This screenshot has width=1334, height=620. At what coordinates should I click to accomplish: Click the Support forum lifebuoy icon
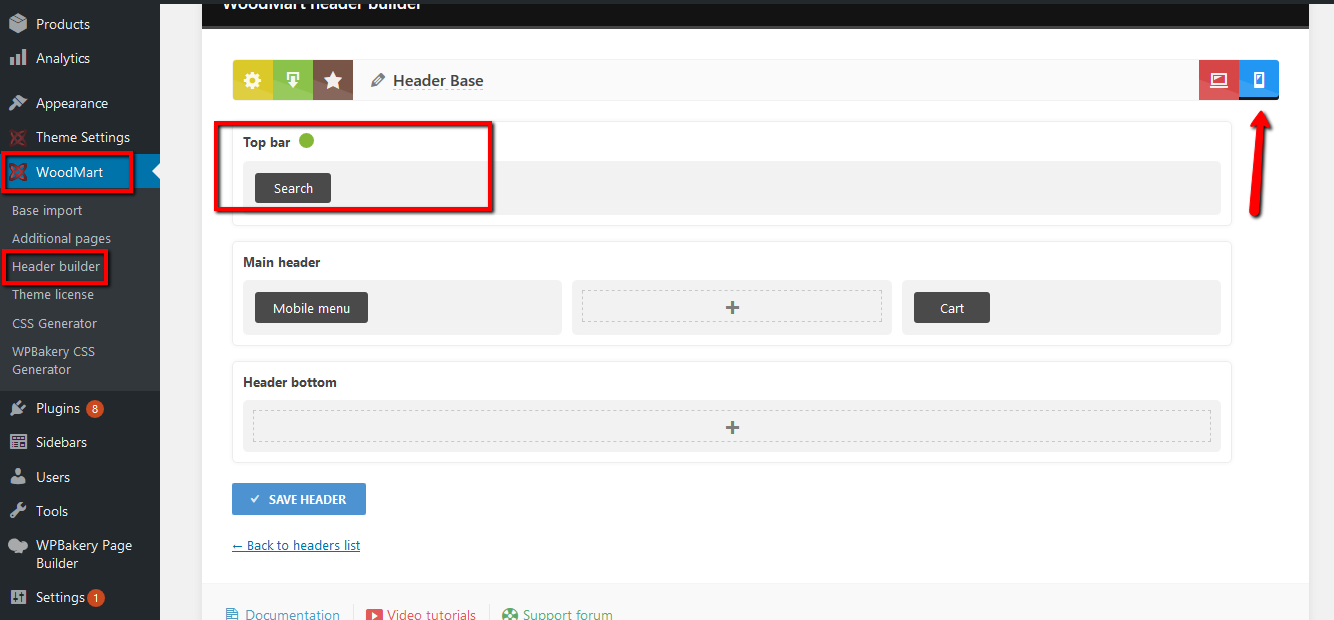click(510, 614)
